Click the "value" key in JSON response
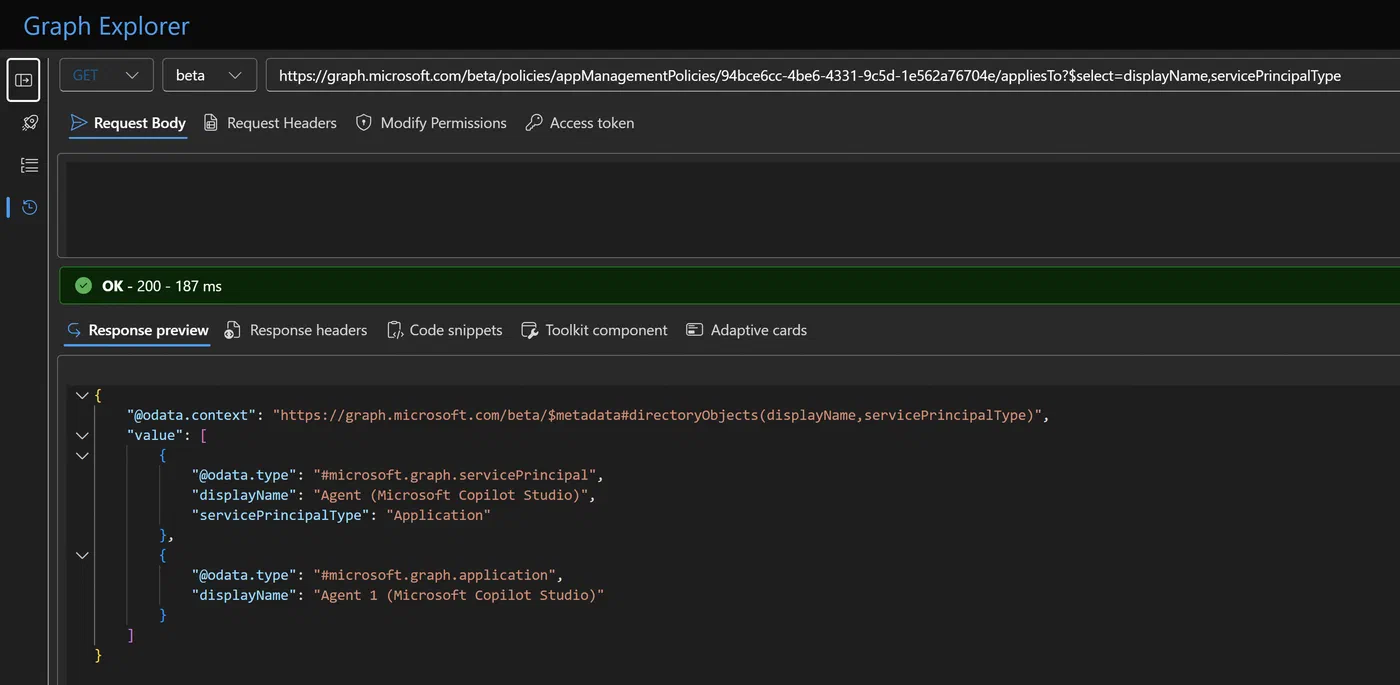1400x685 pixels. pos(155,435)
